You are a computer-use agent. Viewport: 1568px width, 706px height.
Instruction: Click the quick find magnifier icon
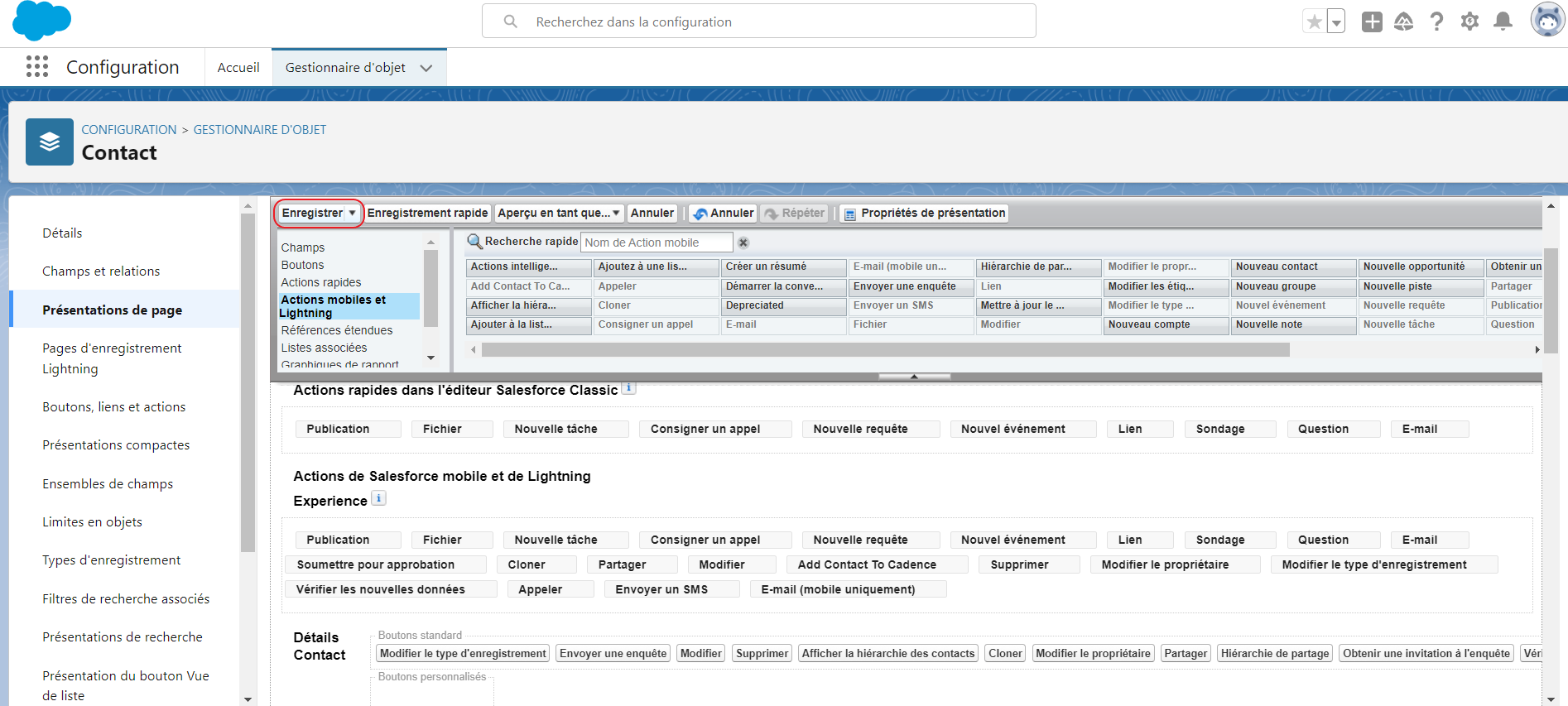tap(475, 241)
